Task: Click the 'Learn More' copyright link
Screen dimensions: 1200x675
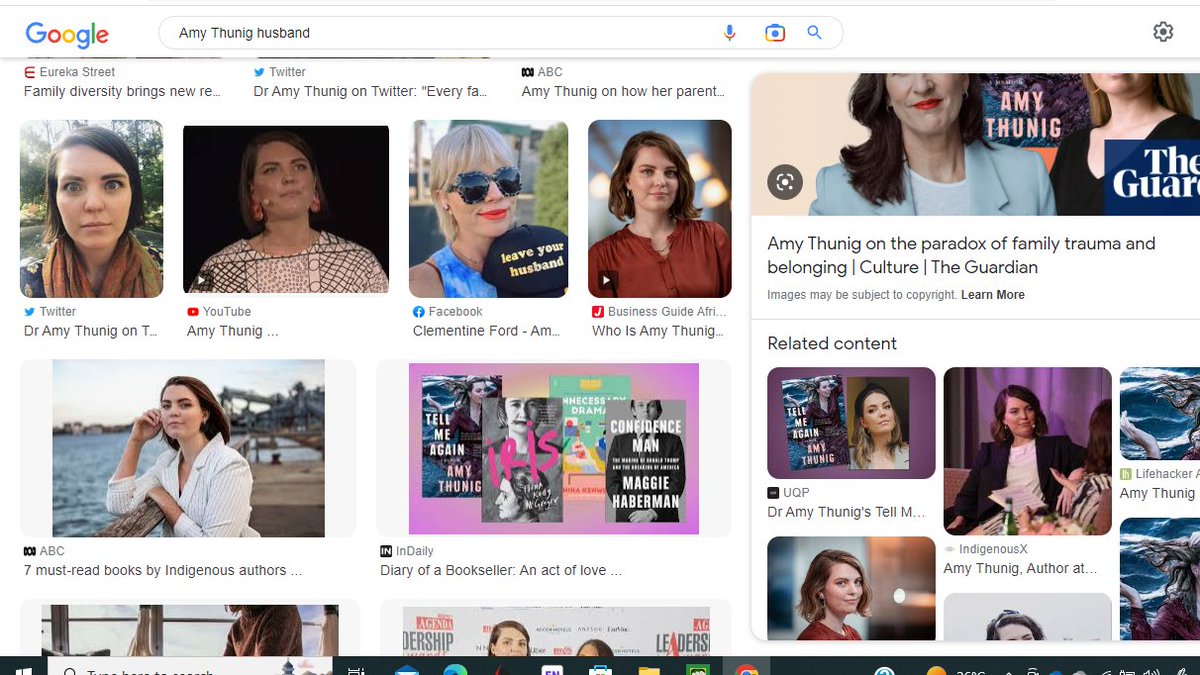Action: 993,295
